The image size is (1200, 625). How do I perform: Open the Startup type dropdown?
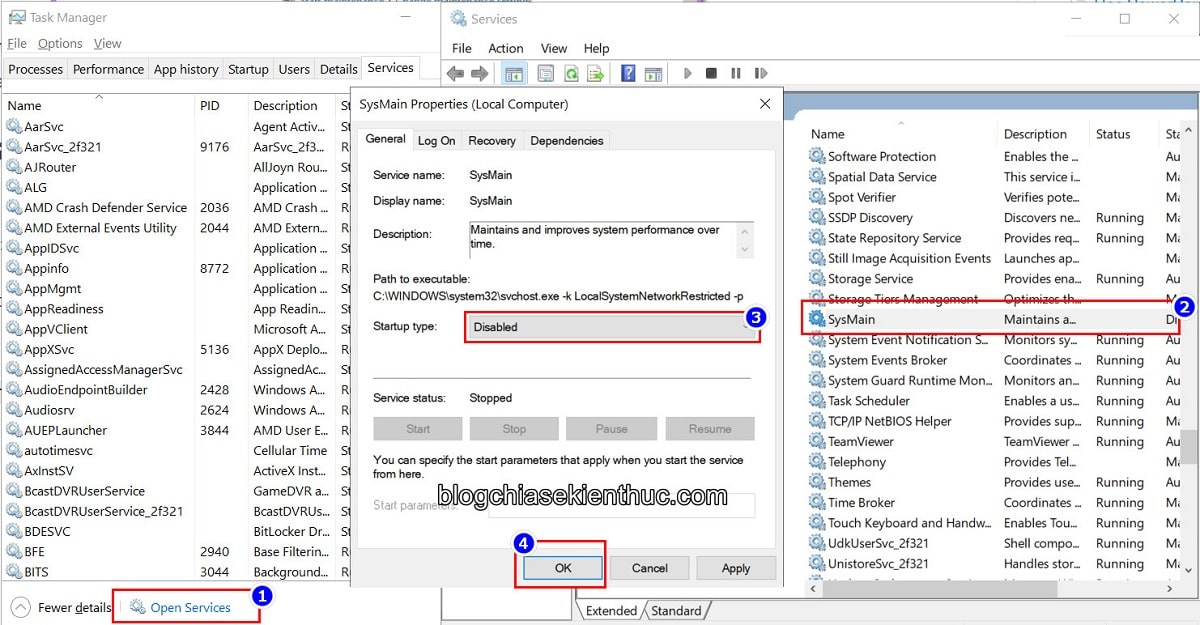(x=612, y=327)
